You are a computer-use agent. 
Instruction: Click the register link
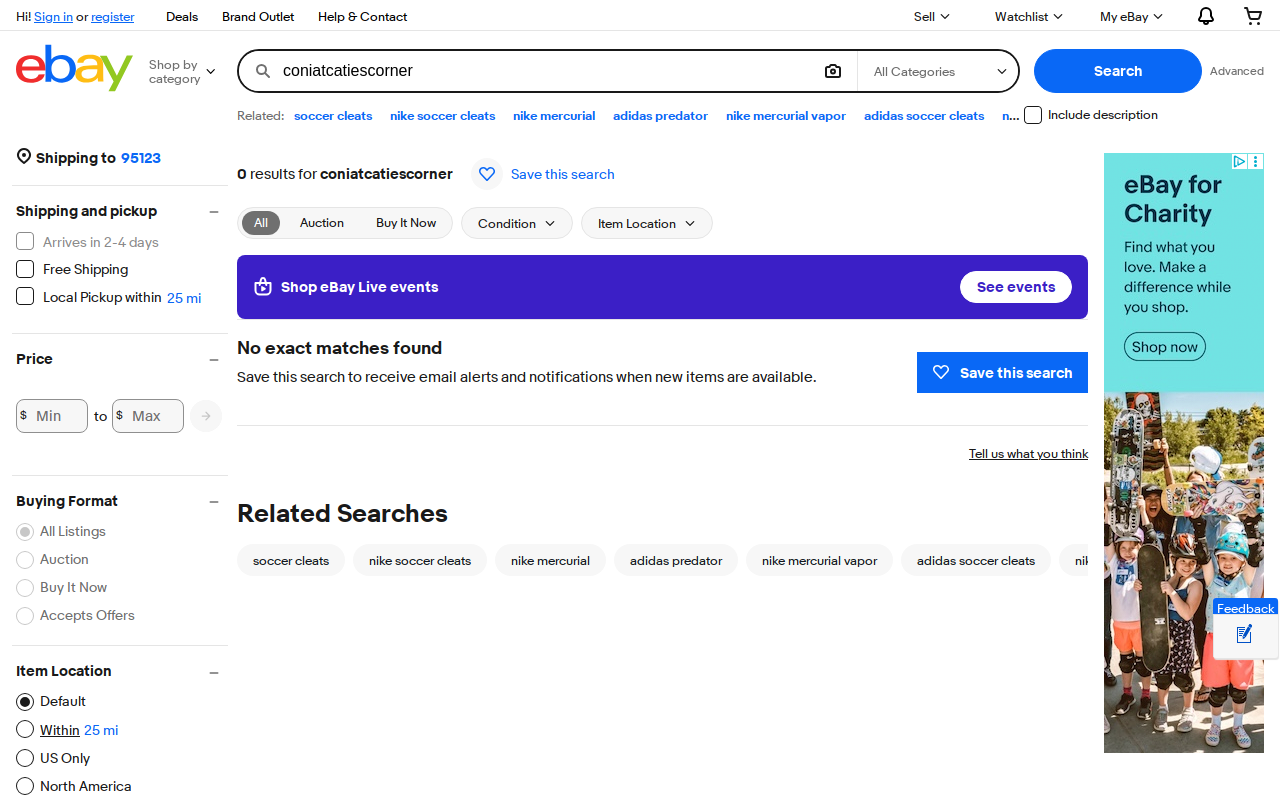pyautogui.click(x=112, y=16)
